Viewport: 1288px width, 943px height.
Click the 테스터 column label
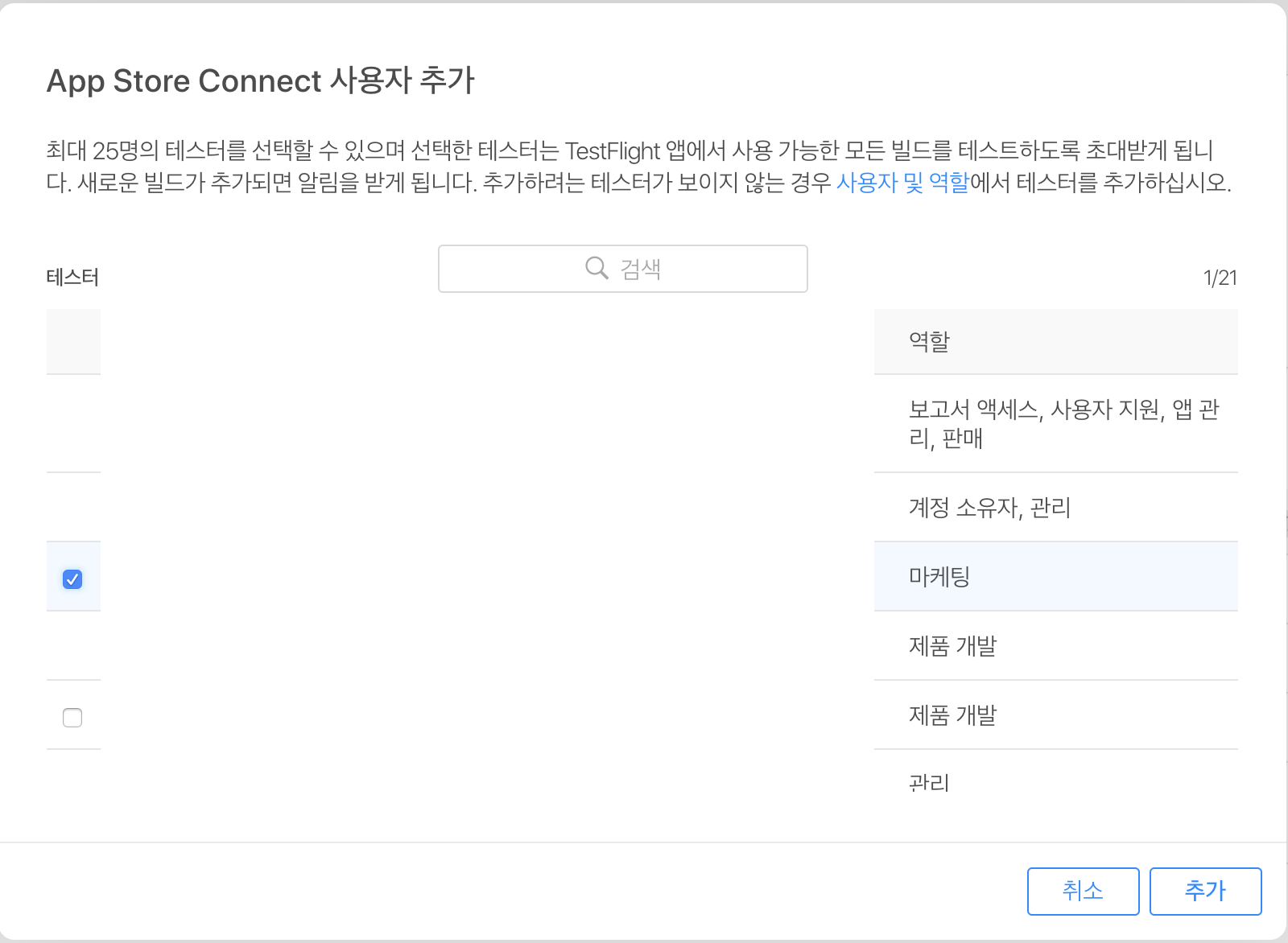[72, 278]
